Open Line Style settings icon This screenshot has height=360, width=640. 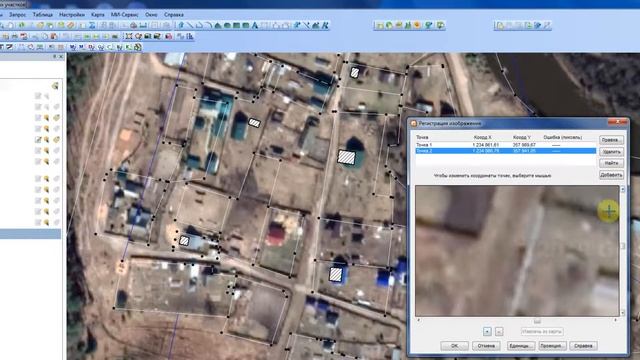pyautogui.click(x=306, y=25)
